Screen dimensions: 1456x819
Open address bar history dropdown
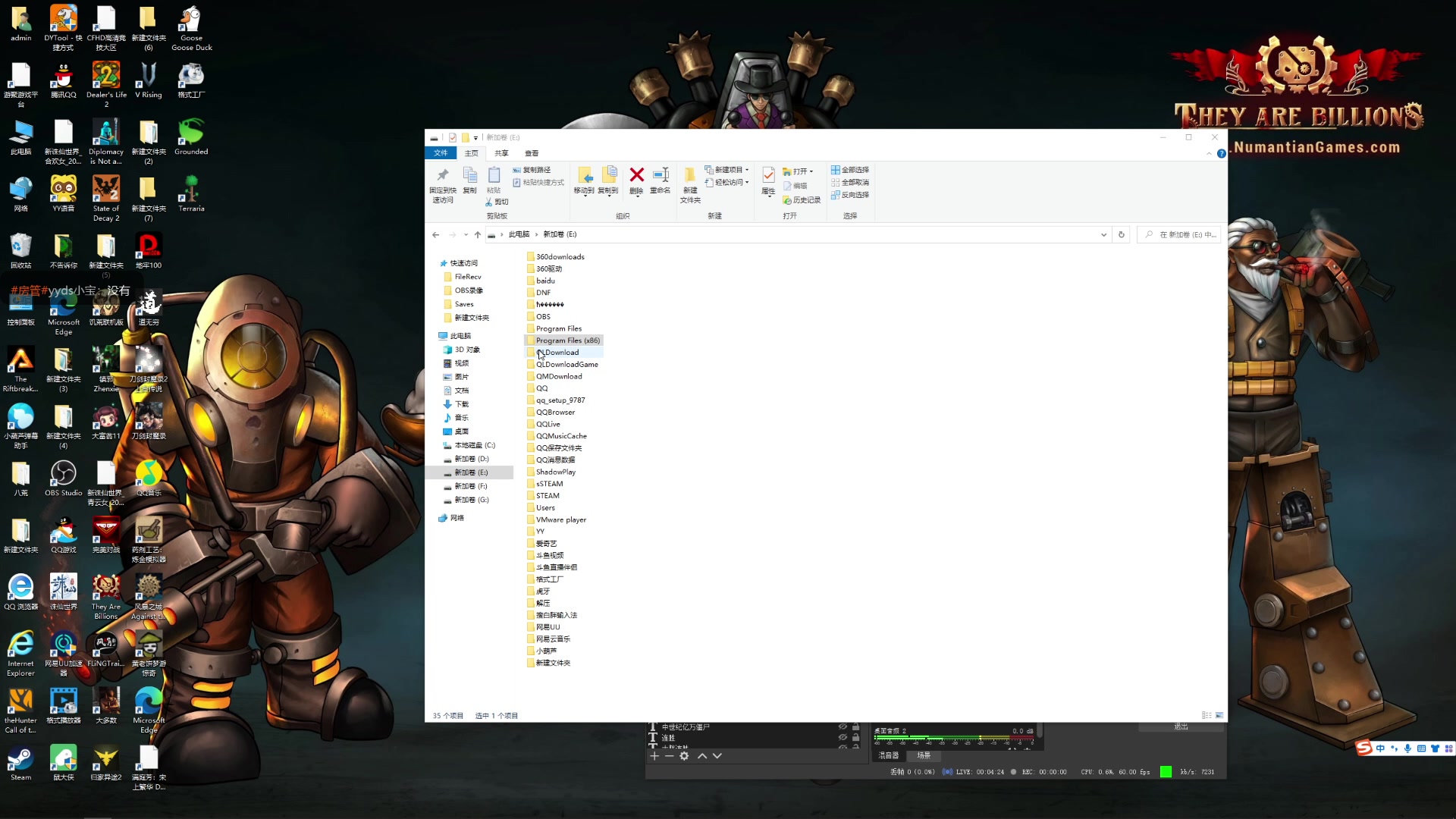click(x=1103, y=234)
